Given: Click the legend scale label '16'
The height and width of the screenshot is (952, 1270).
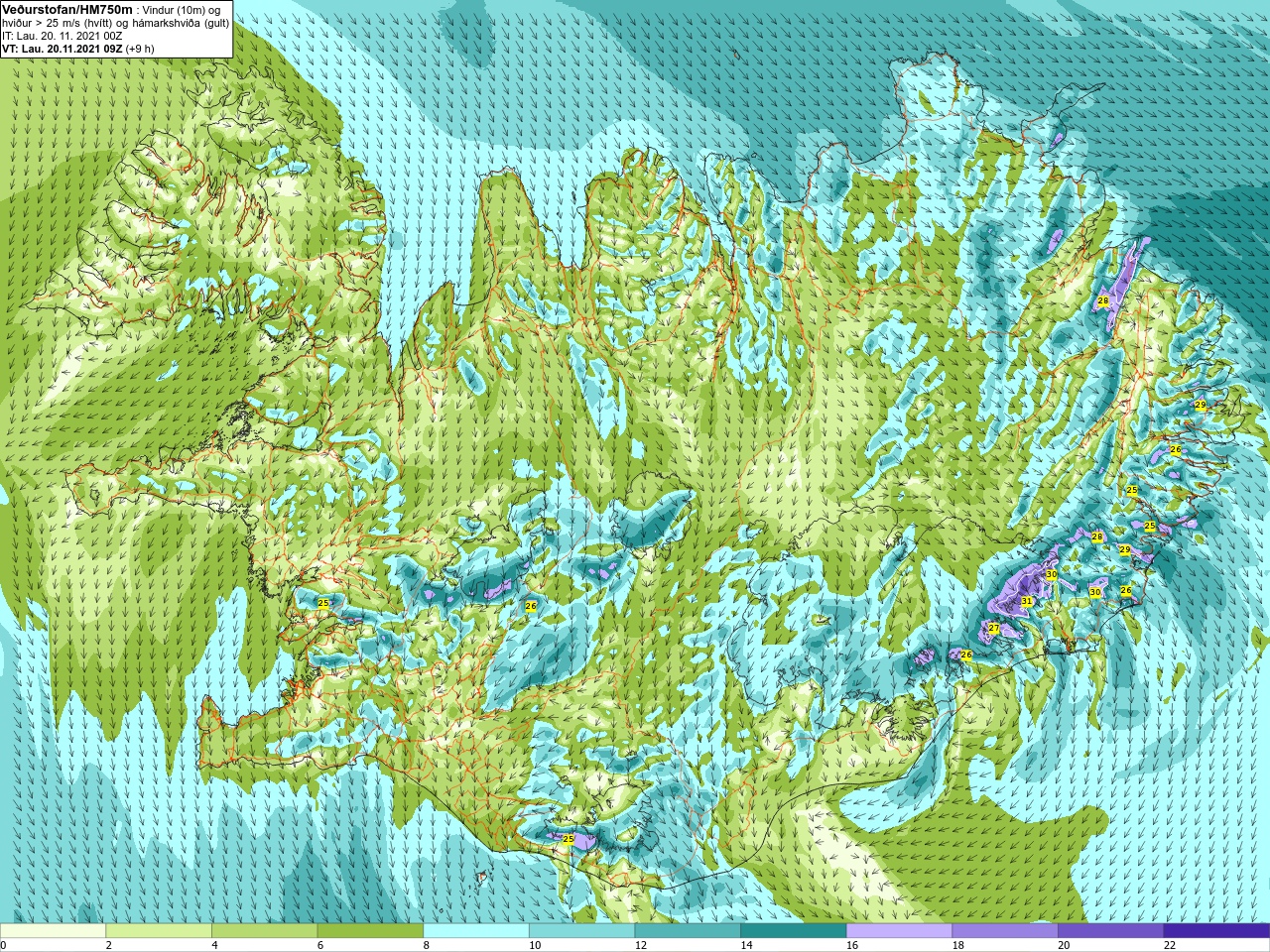Looking at the screenshot, I should pos(851,945).
